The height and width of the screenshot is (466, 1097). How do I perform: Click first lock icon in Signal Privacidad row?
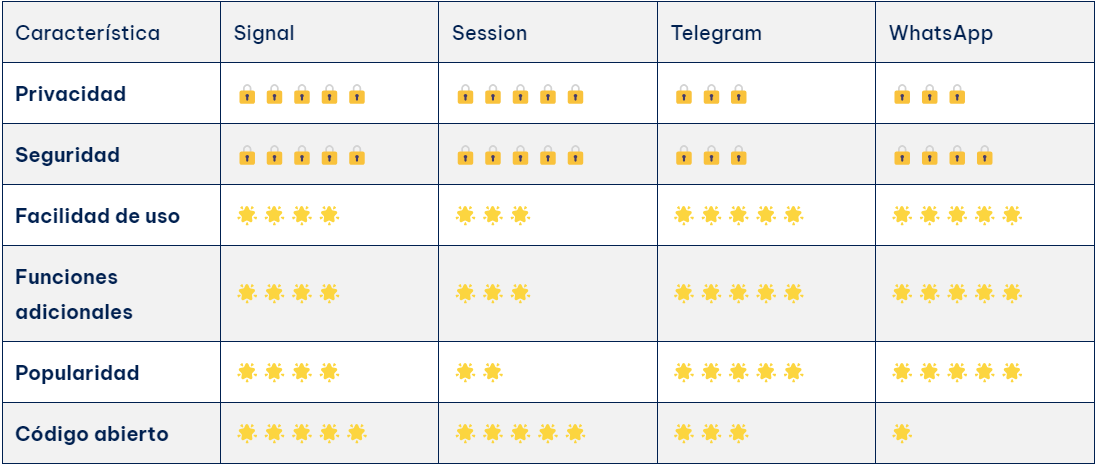click(246, 94)
